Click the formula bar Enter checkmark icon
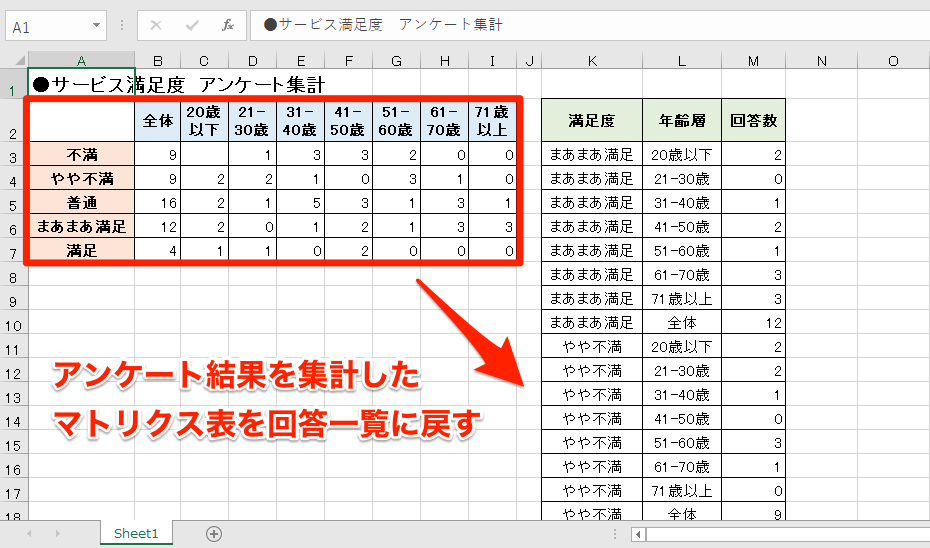The height and width of the screenshot is (548, 930). pos(192,25)
